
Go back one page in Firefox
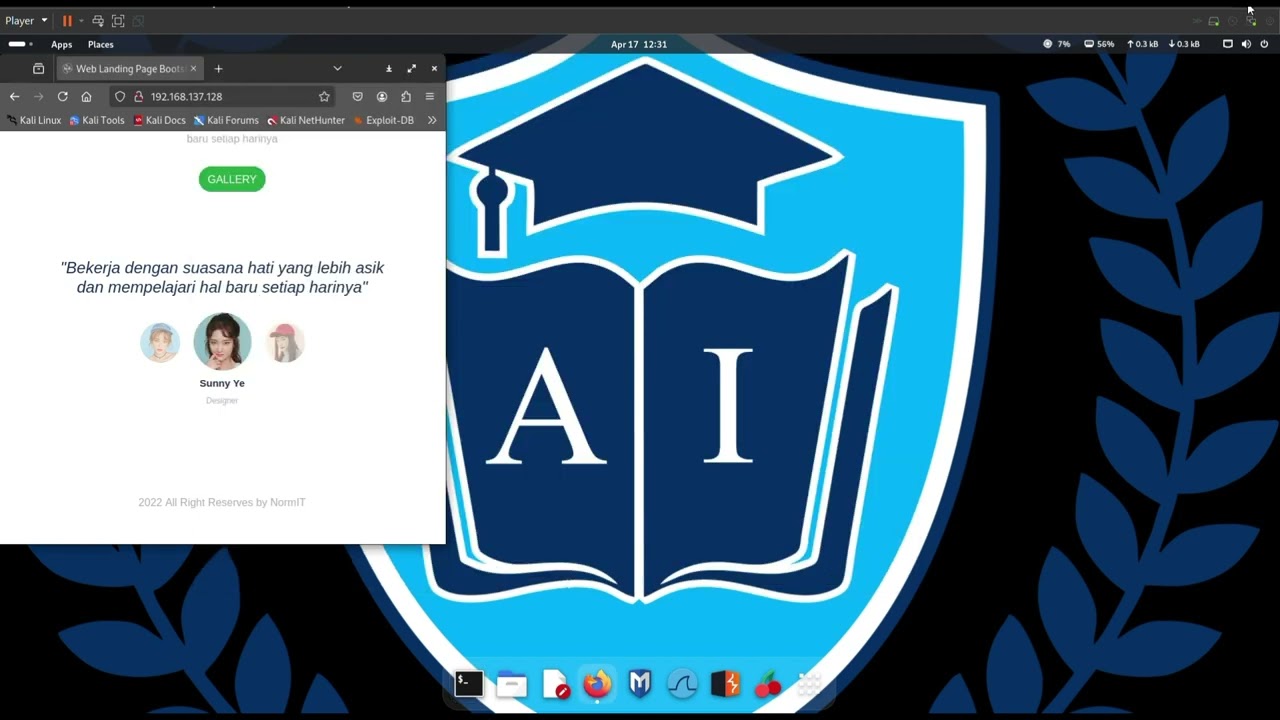click(x=14, y=96)
